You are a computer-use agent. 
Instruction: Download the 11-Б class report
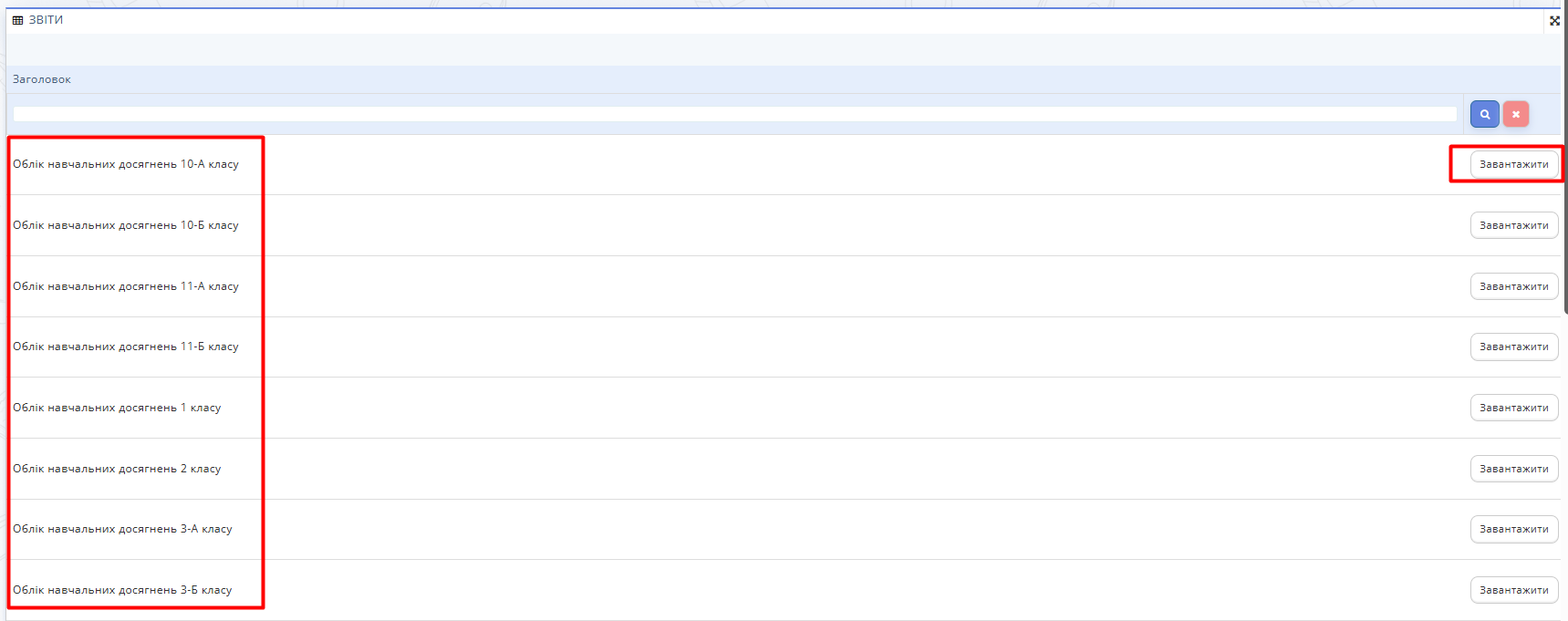[x=1513, y=347]
